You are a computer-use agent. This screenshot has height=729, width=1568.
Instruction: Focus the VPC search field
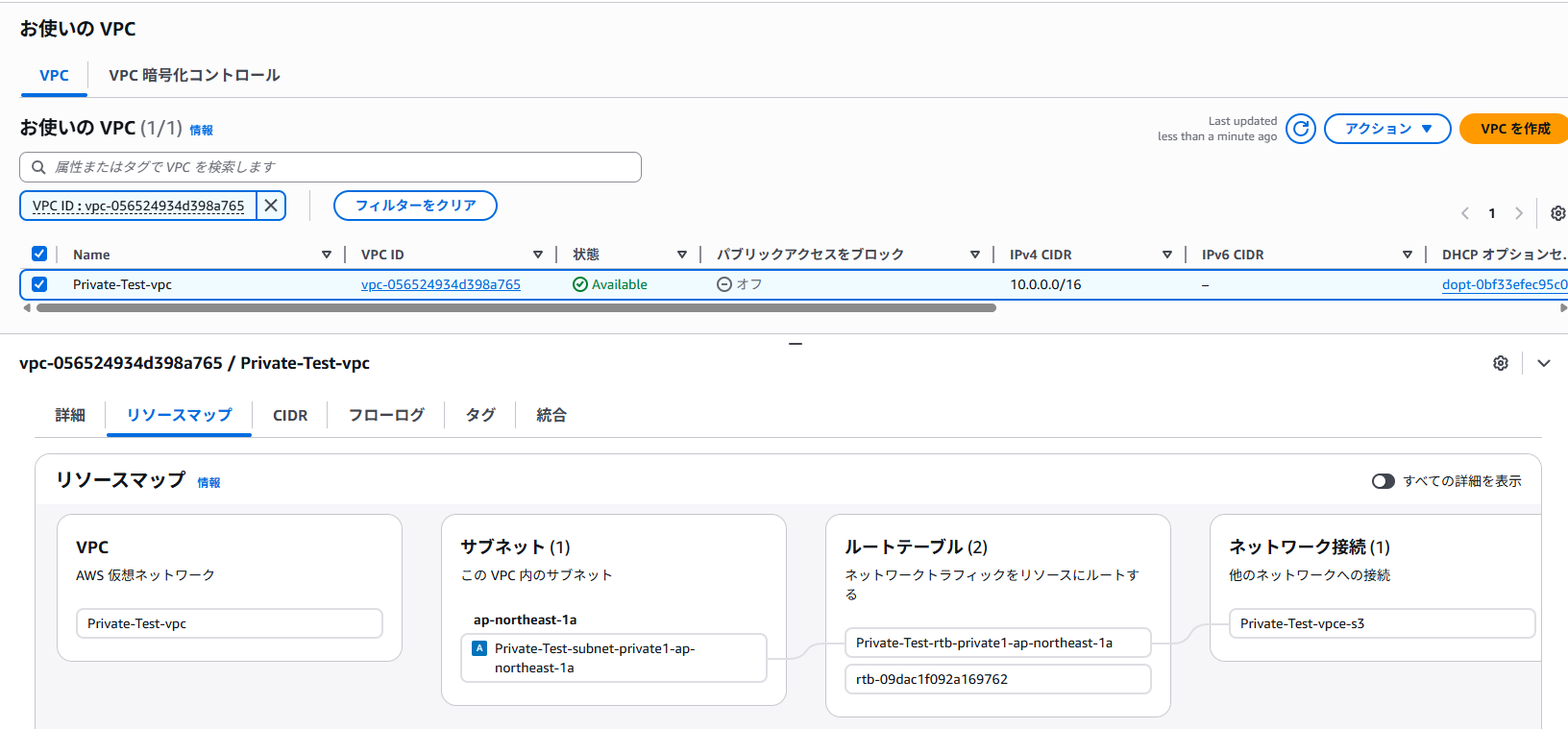pos(331,167)
